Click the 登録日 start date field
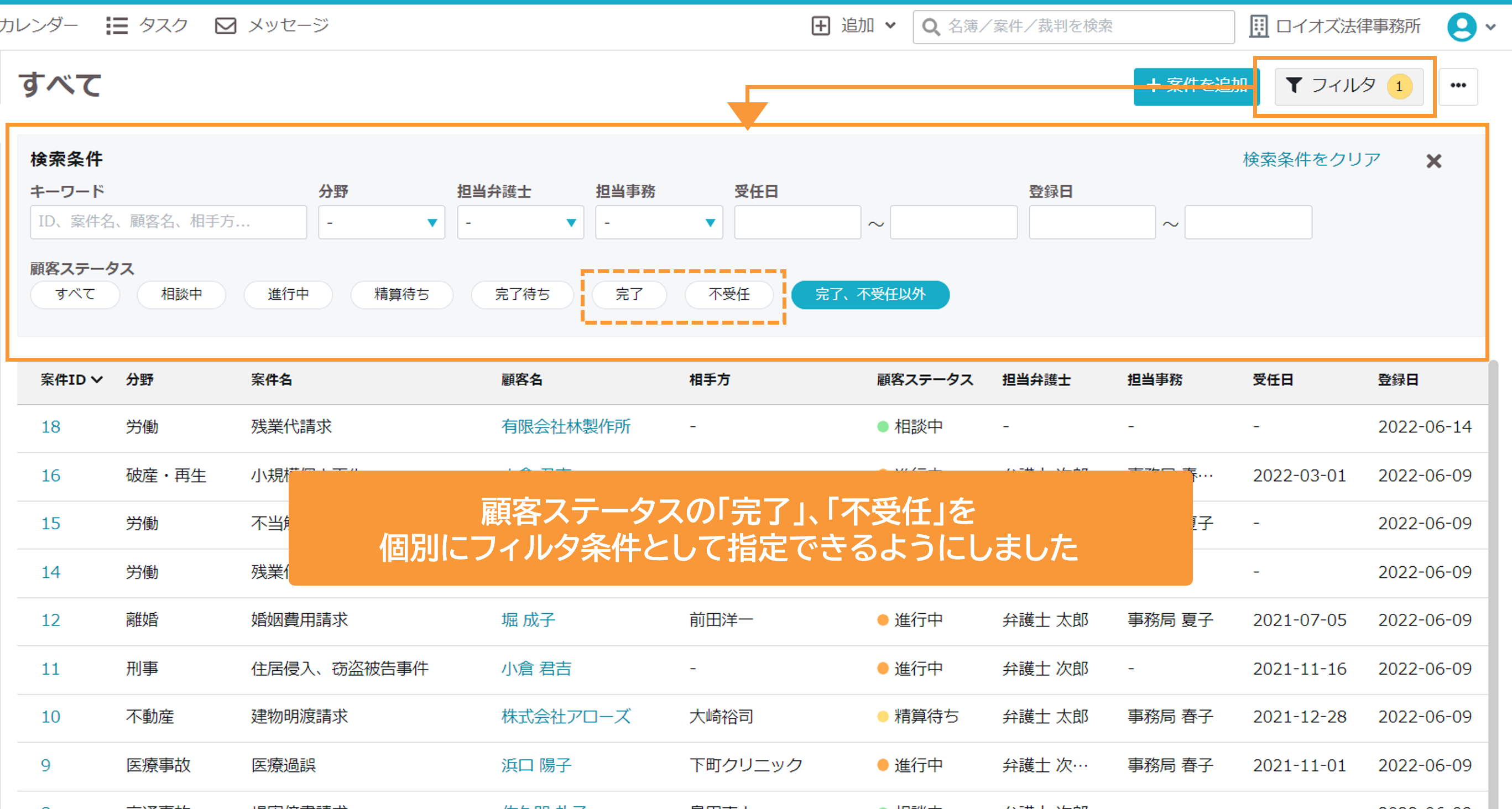 click(1092, 222)
